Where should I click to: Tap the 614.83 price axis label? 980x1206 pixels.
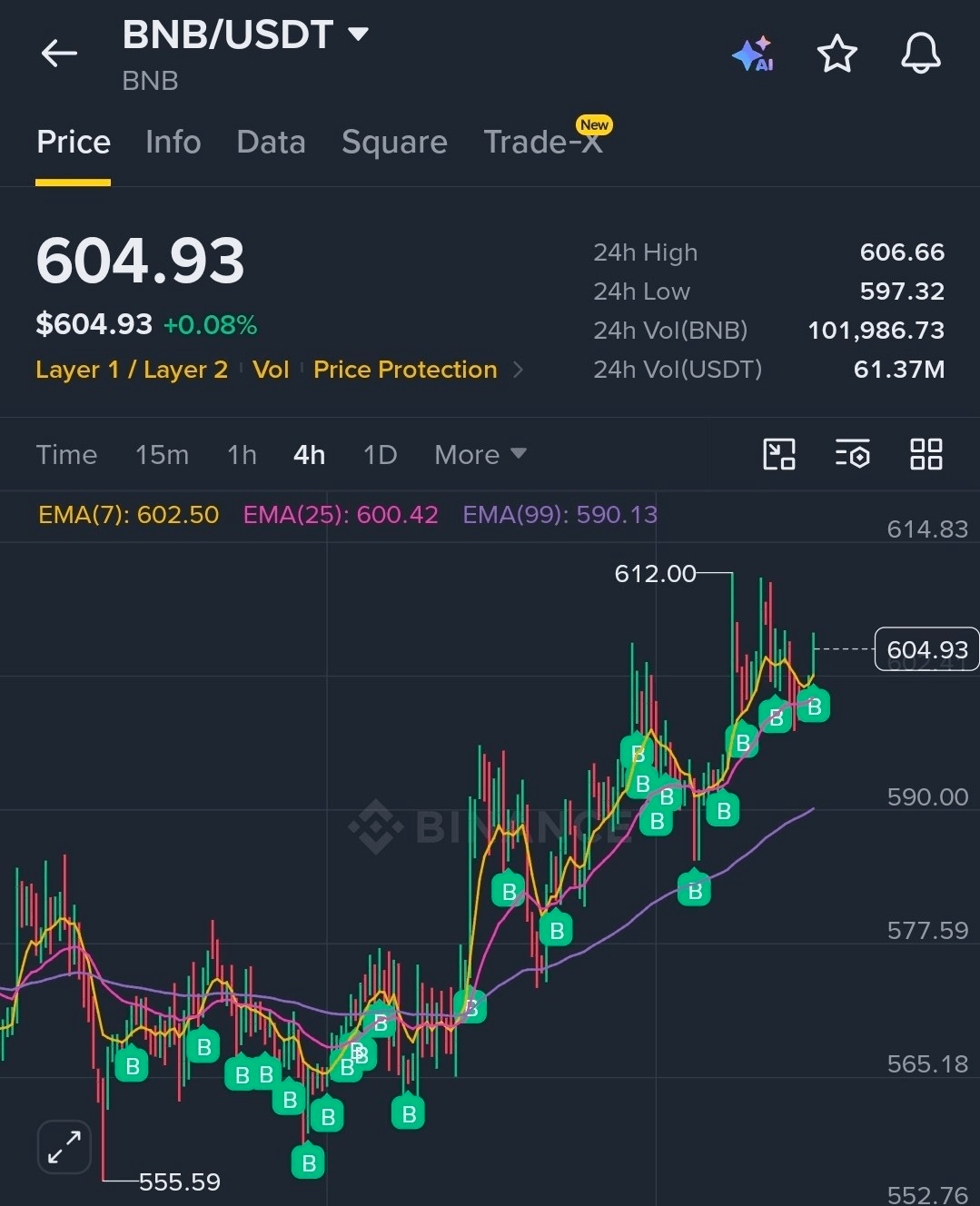(x=927, y=529)
